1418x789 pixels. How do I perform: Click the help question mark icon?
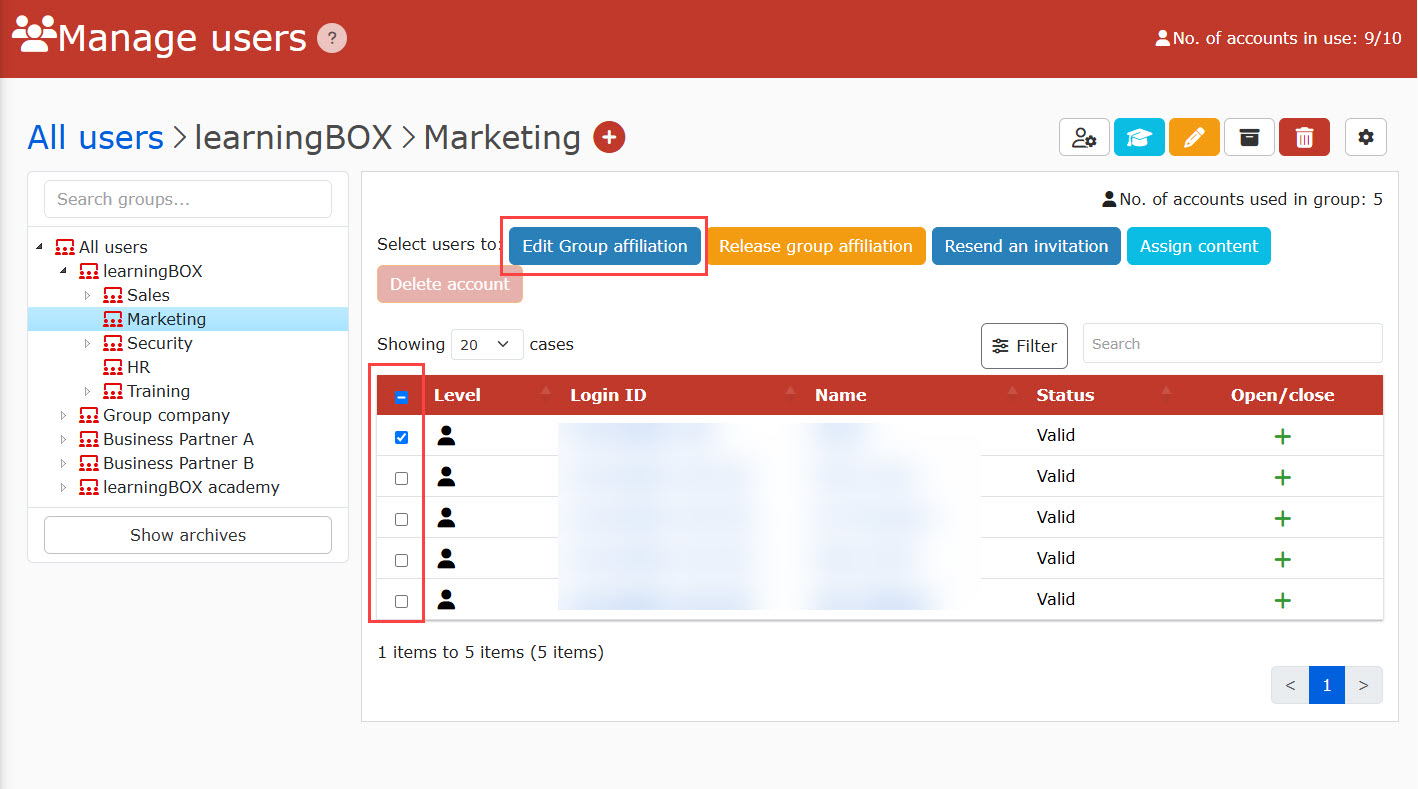332,39
